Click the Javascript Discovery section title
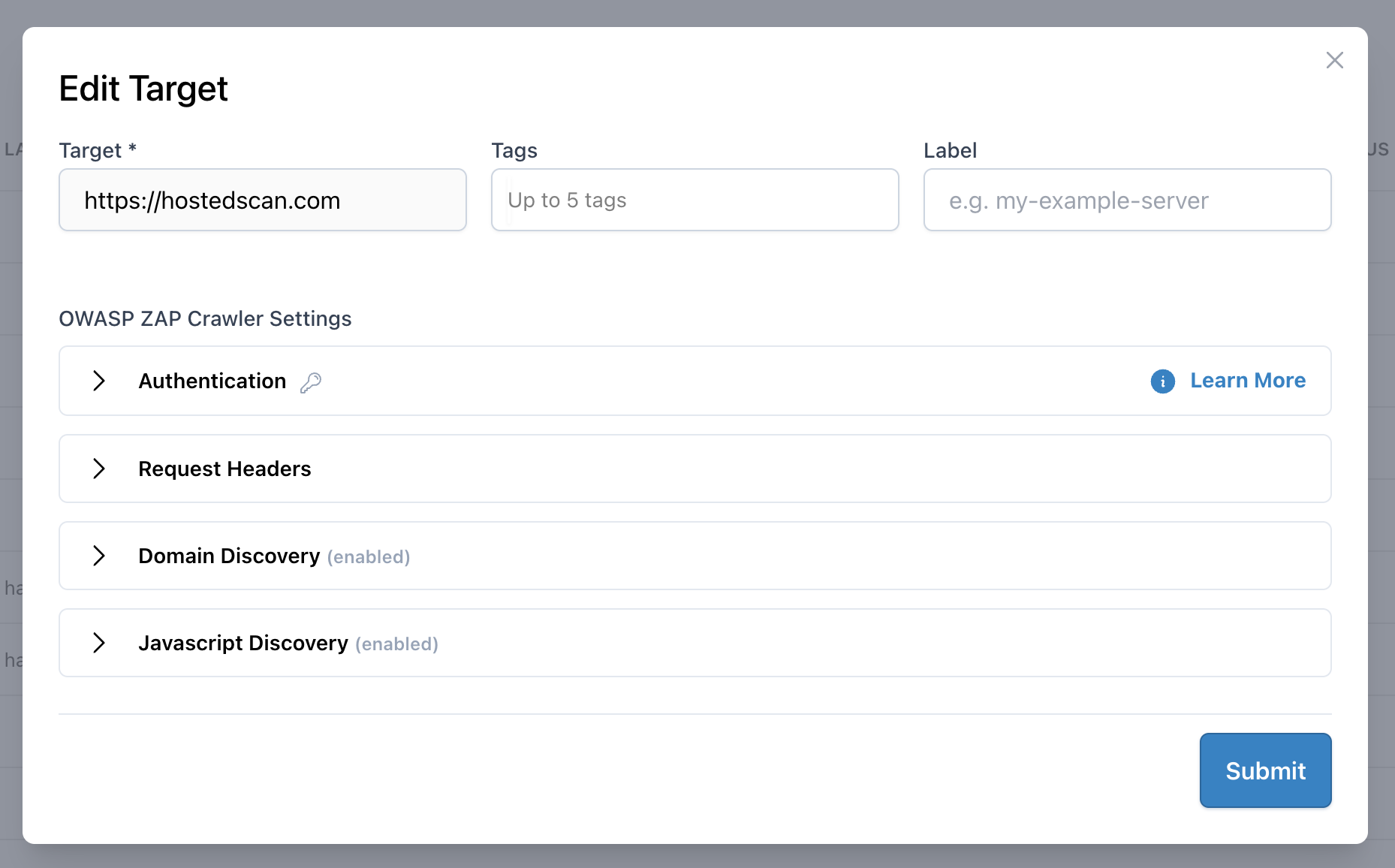1395x868 pixels. [243, 643]
